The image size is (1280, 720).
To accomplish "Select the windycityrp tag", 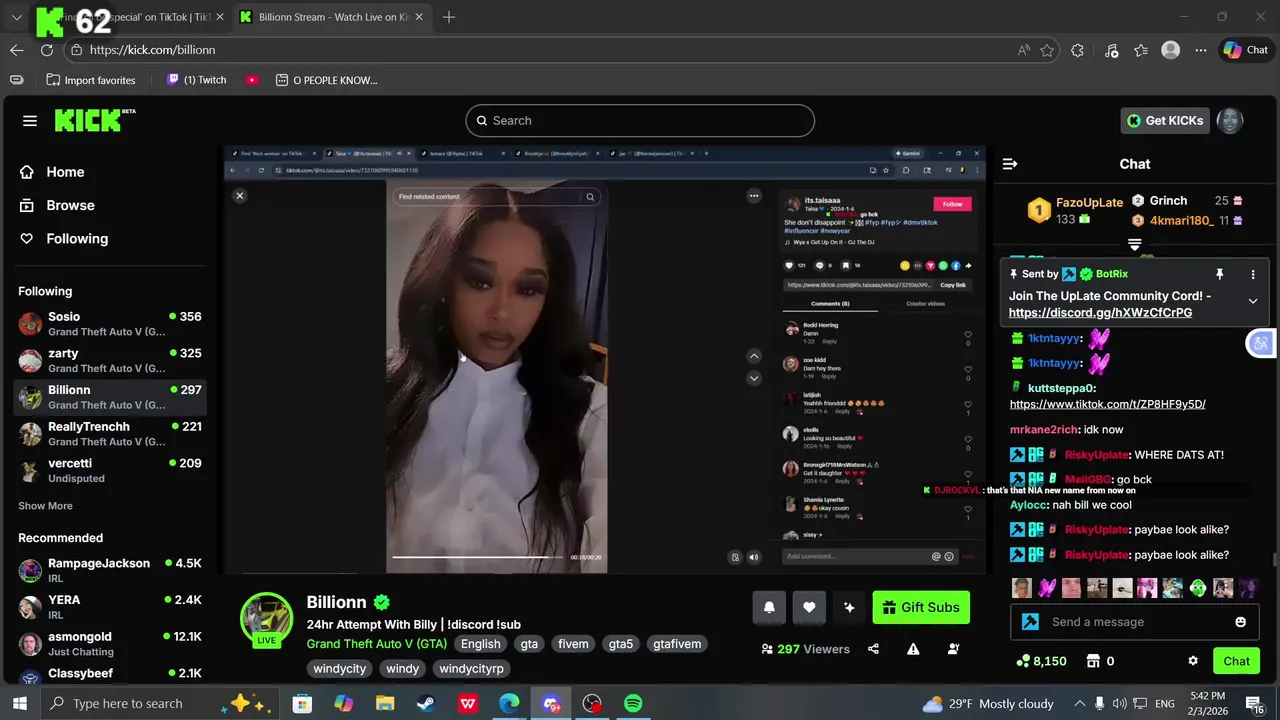I will click(x=471, y=668).
